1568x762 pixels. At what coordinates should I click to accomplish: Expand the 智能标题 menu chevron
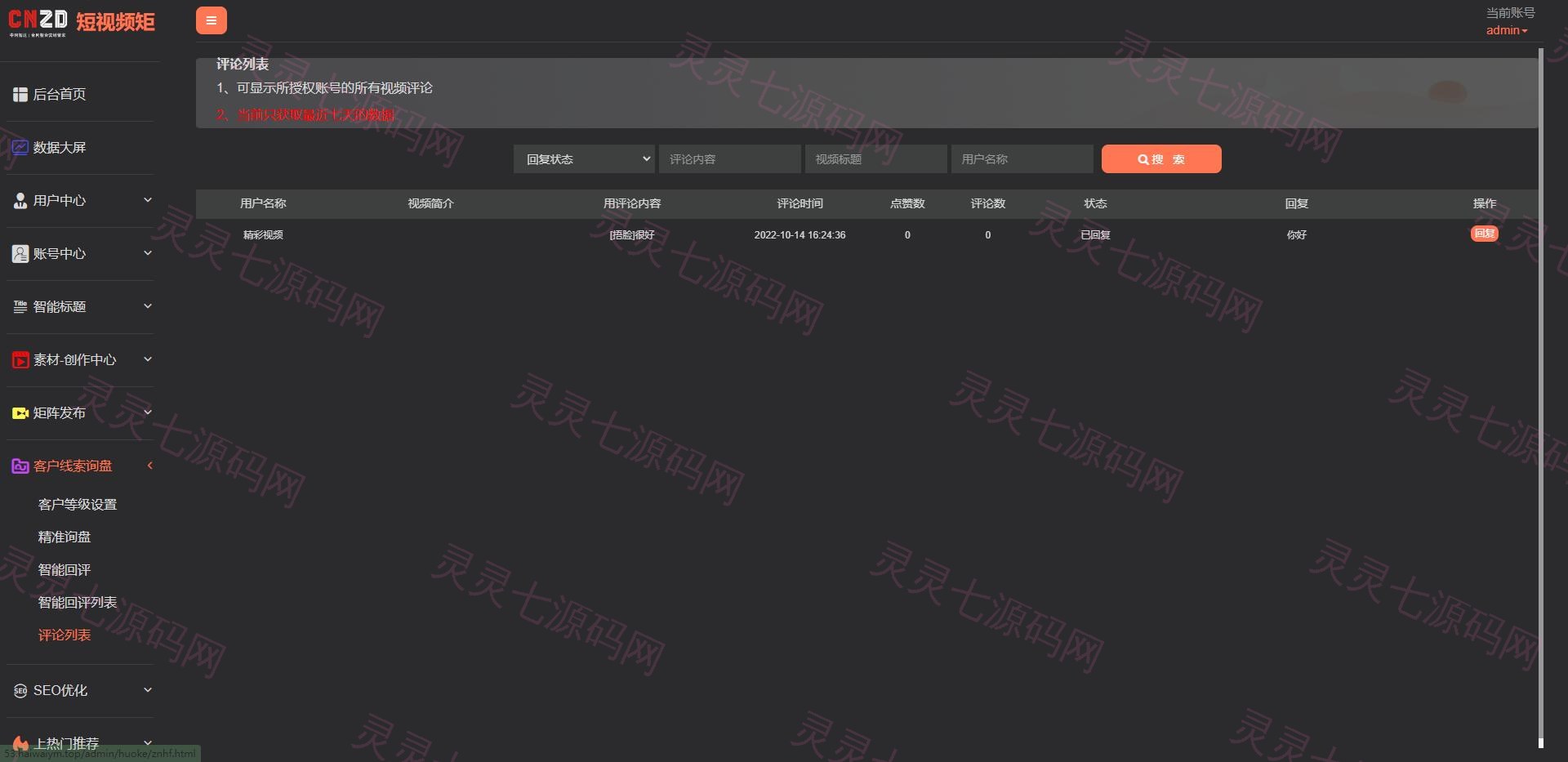pyautogui.click(x=148, y=306)
